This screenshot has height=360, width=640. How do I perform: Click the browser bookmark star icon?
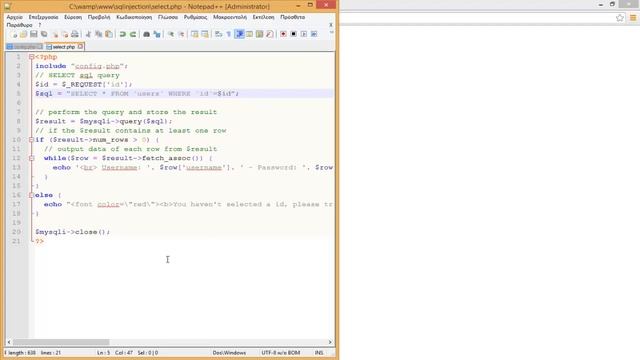(x=620, y=18)
